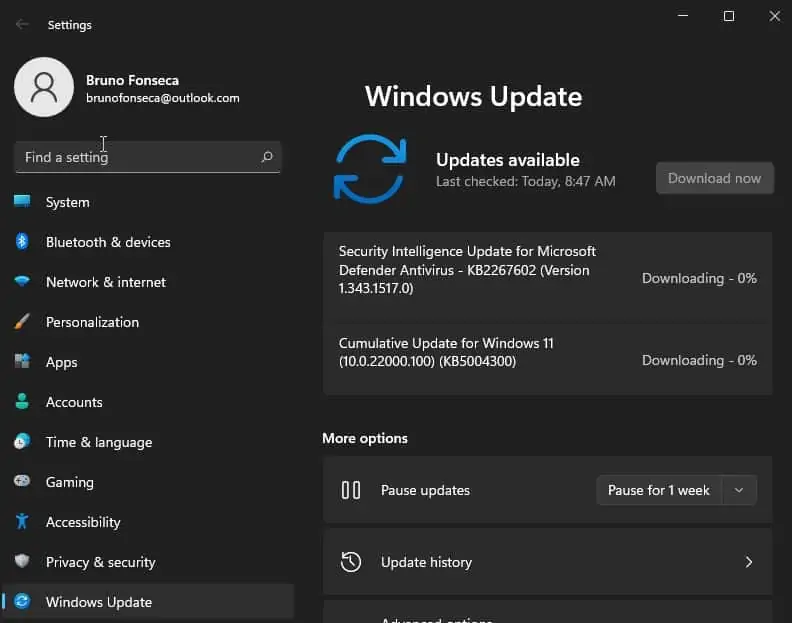Image resolution: width=792 pixels, height=623 pixels.
Task: Open System settings
Action: [x=148, y=202]
